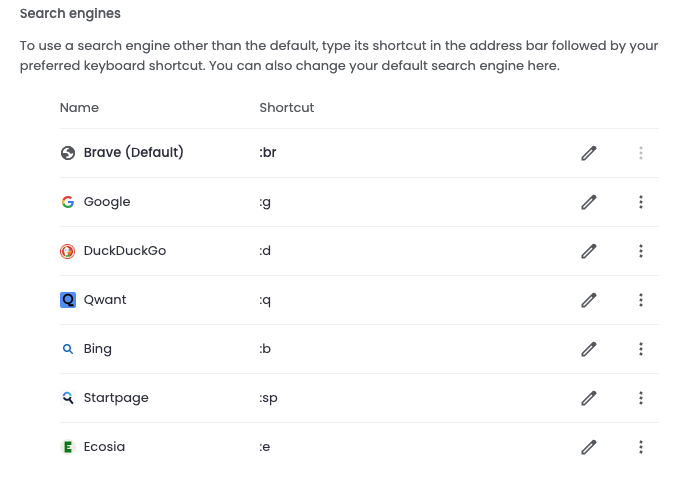Edit the Brave default search engine
Image resolution: width=679 pixels, height=478 pixels.
(x=588, y=153)
